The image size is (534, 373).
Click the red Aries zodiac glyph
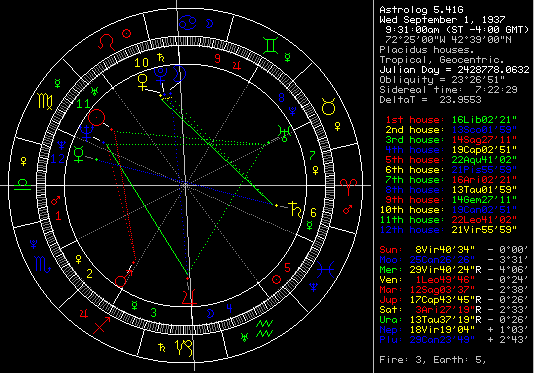(x=348, y=187)
